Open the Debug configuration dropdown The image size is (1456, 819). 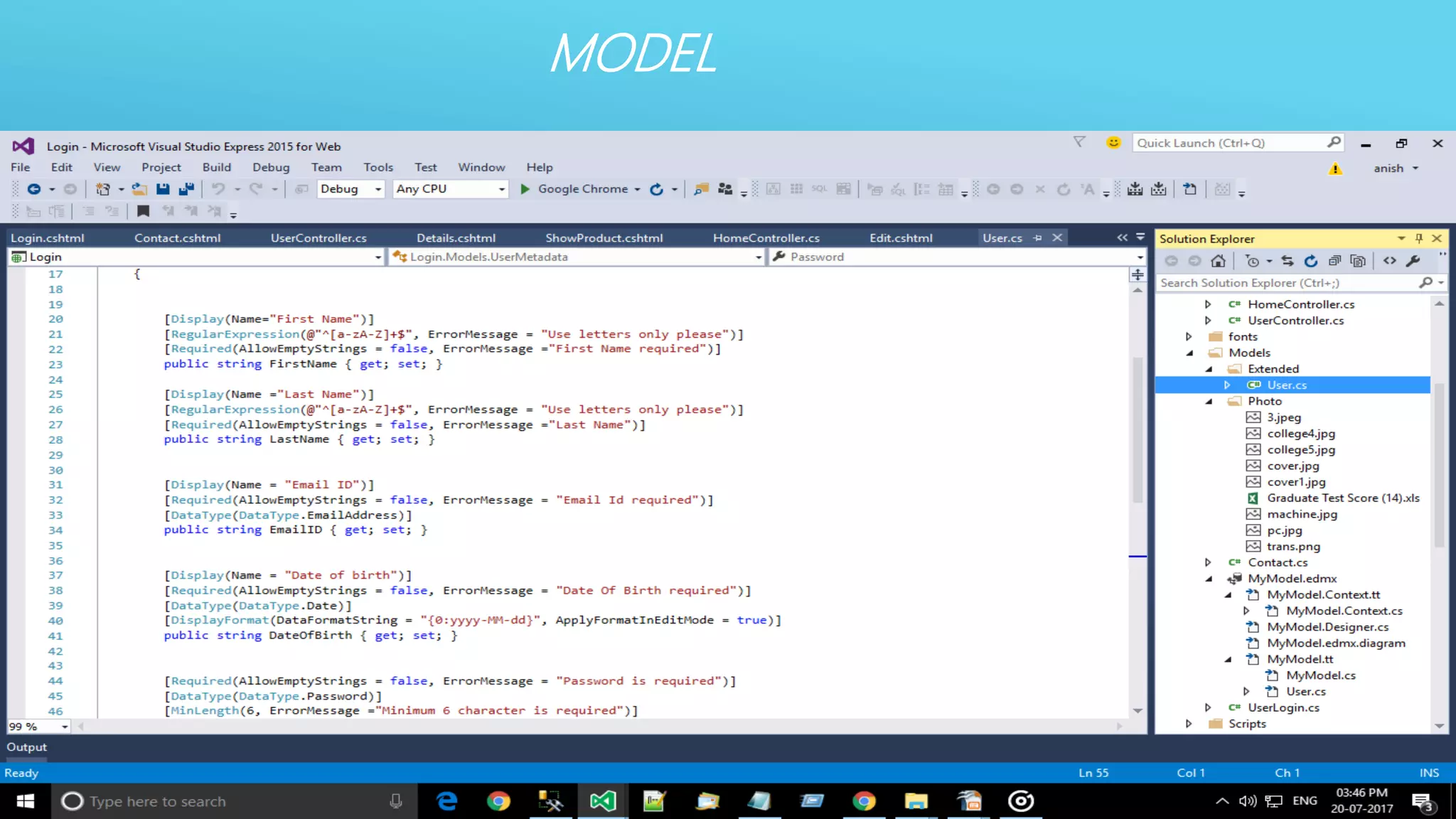378,189
